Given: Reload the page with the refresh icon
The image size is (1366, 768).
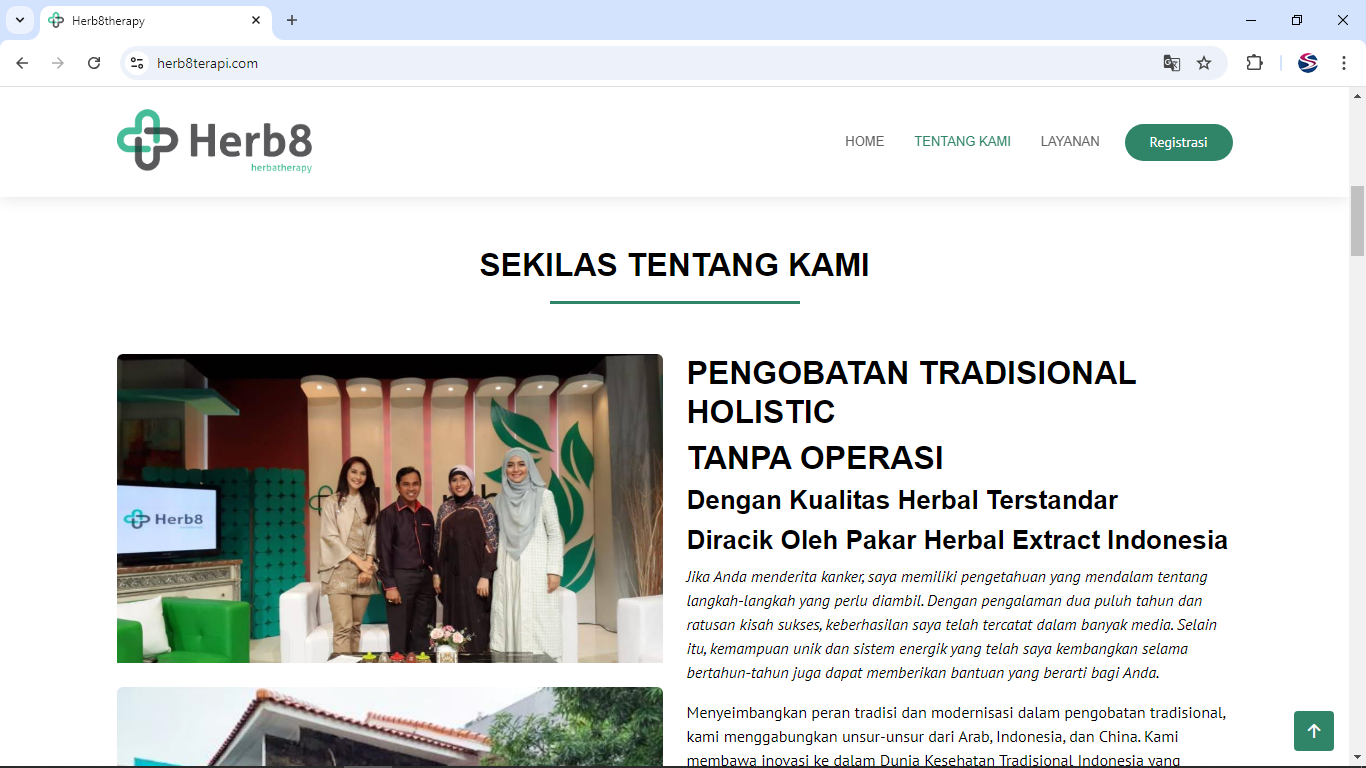Looking at the screenshot, I should [x=94, y=63].
